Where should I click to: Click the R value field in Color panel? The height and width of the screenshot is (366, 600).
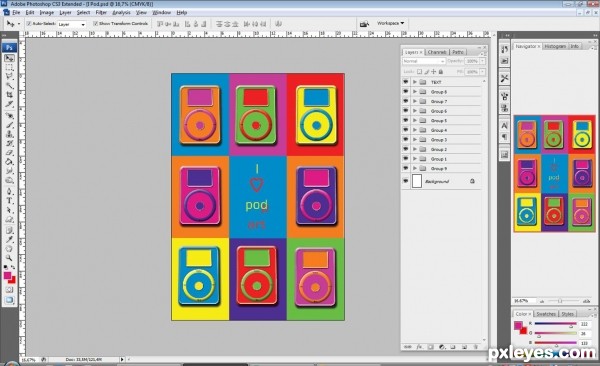click(584, 324)
